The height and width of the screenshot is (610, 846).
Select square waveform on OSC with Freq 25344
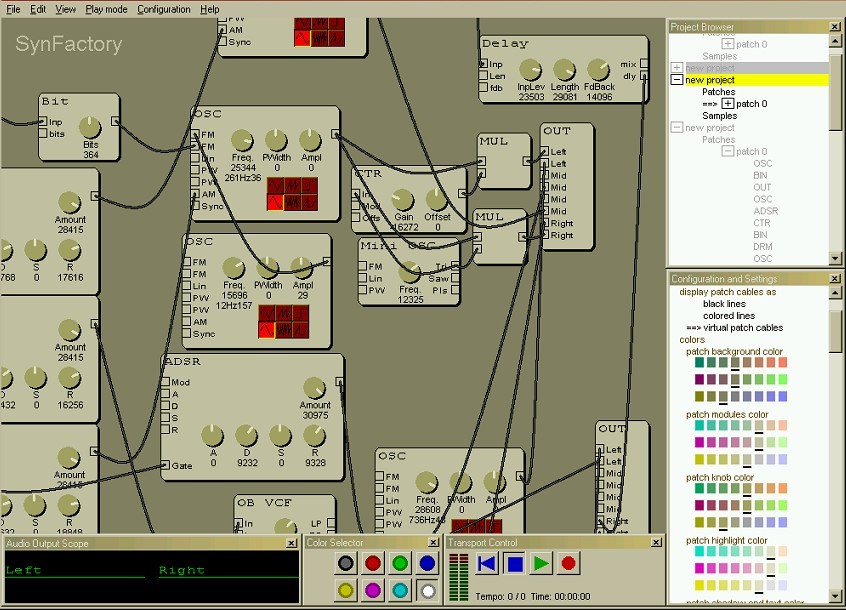tap(309, 186)
